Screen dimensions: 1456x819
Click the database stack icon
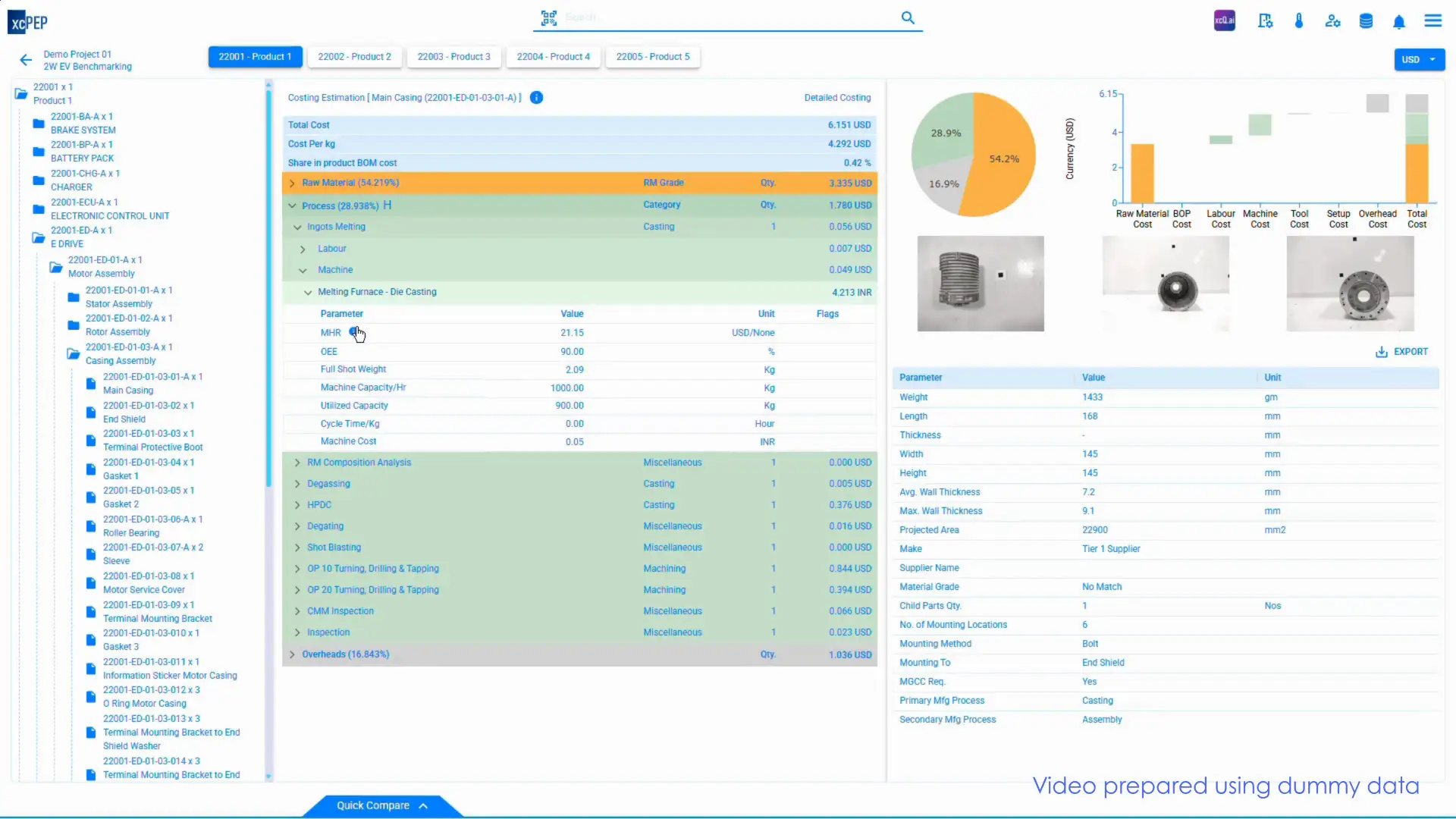1366,20
